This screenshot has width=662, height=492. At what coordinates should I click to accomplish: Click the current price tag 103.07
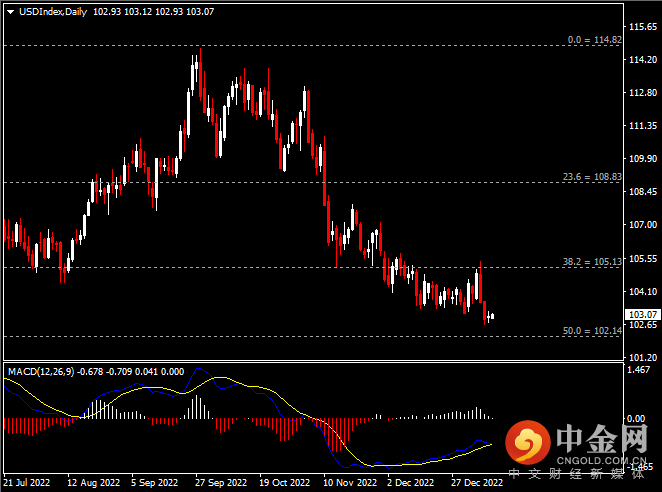point(640,314)
